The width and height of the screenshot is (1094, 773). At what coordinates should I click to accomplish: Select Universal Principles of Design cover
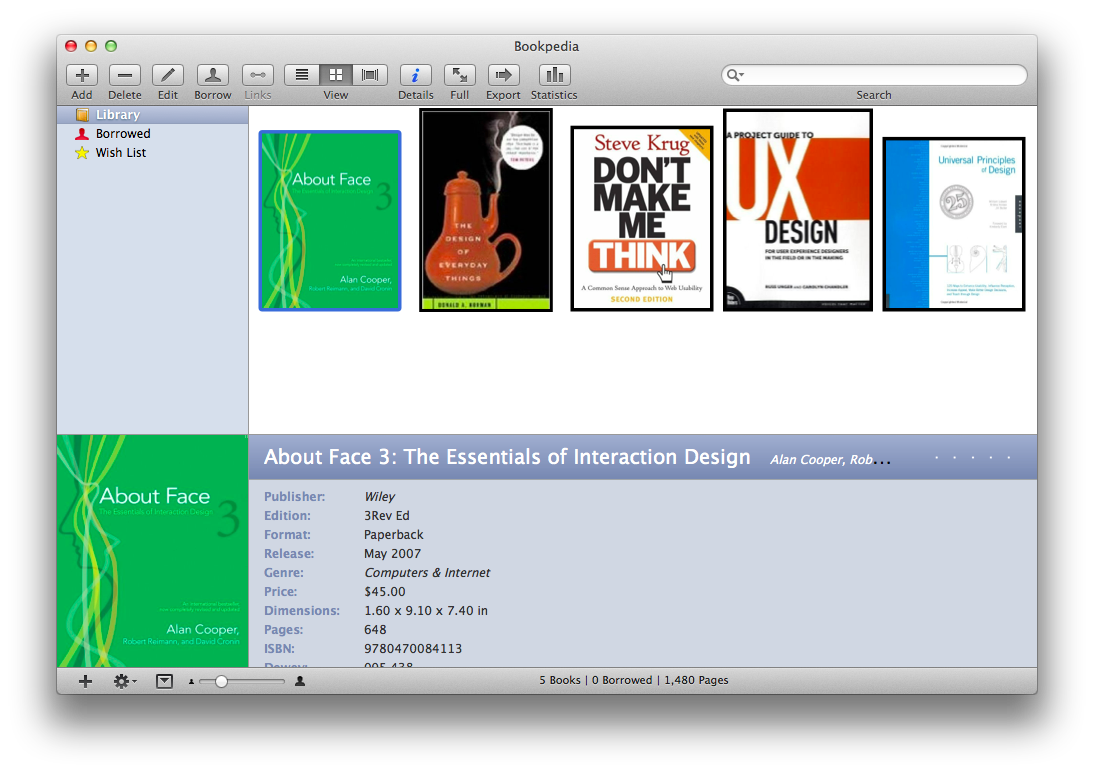click(954, 224)
